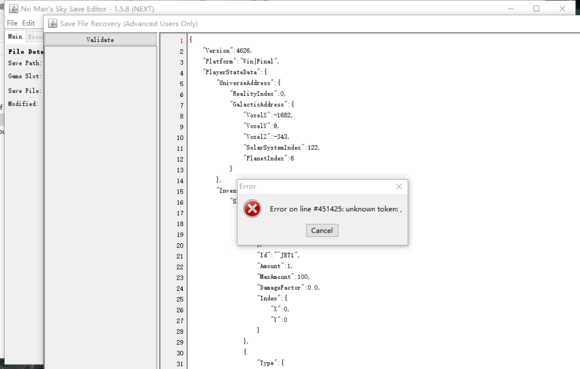Close the Save Editor main window

point(562,9)
